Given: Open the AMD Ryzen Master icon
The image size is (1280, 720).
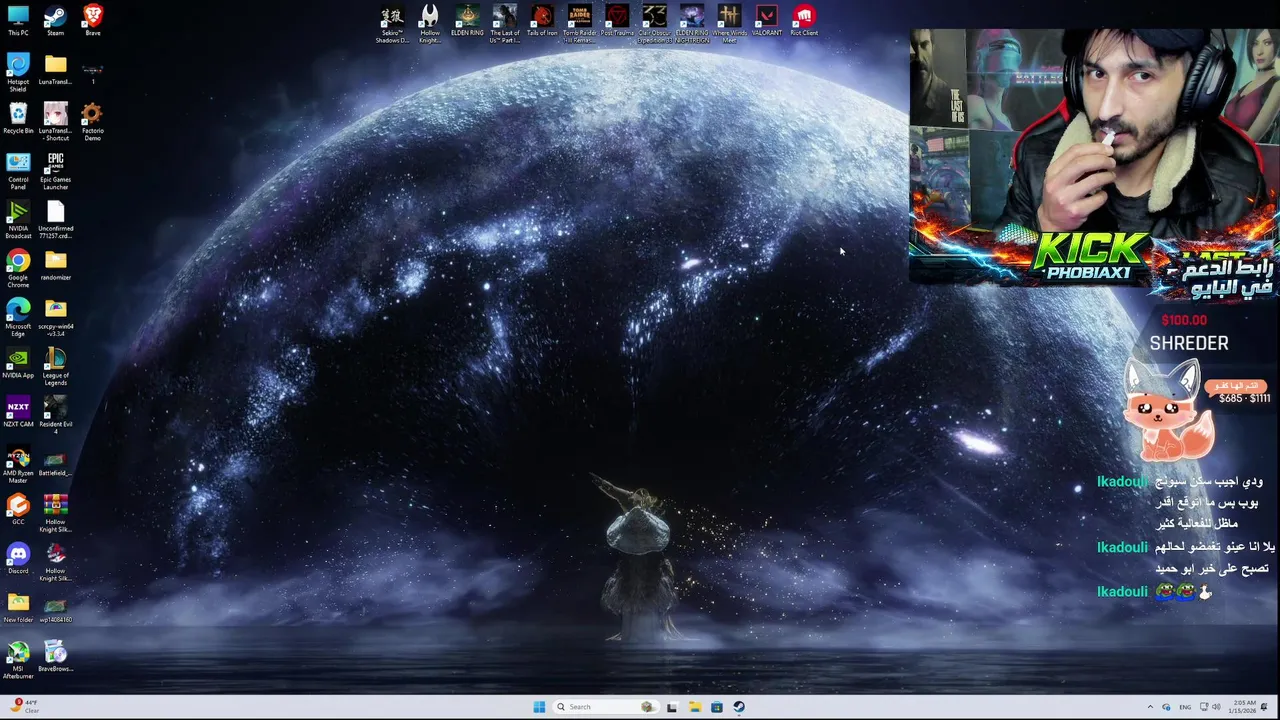Looking at the screenshot, I should [18, 465].
